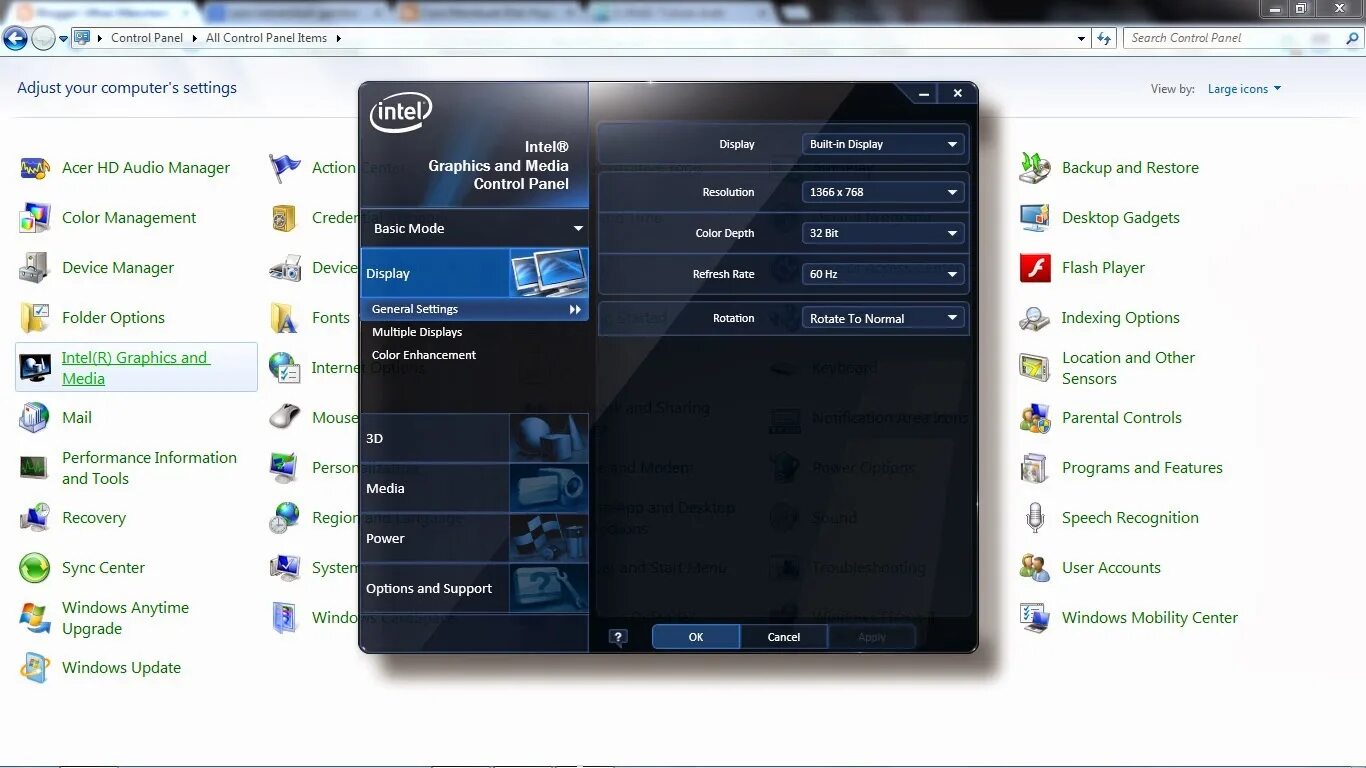Open Sync Center green icon
1366x768 pixels.
35,568
